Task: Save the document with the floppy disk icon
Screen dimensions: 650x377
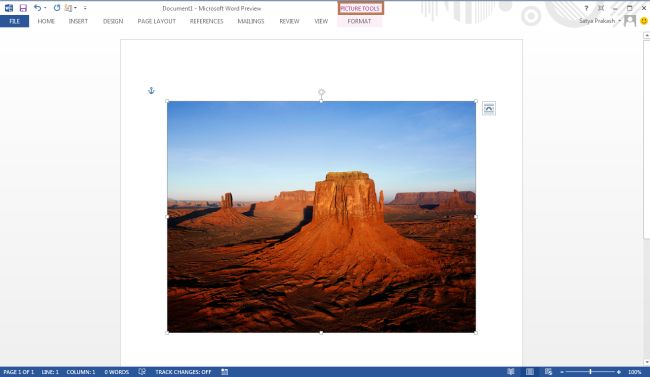Action: click(23, 8)
